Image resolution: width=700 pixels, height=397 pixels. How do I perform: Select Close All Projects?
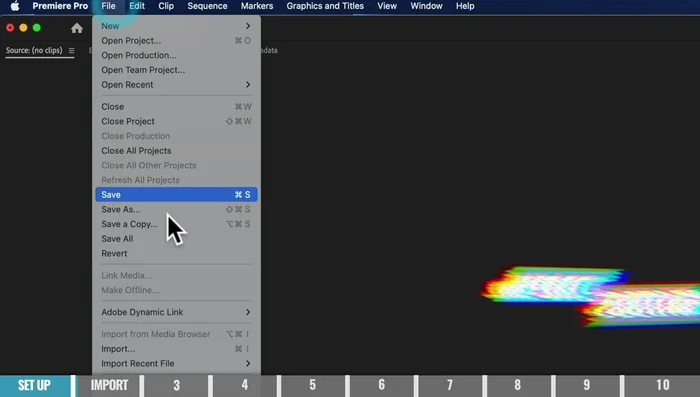[176, 151]
